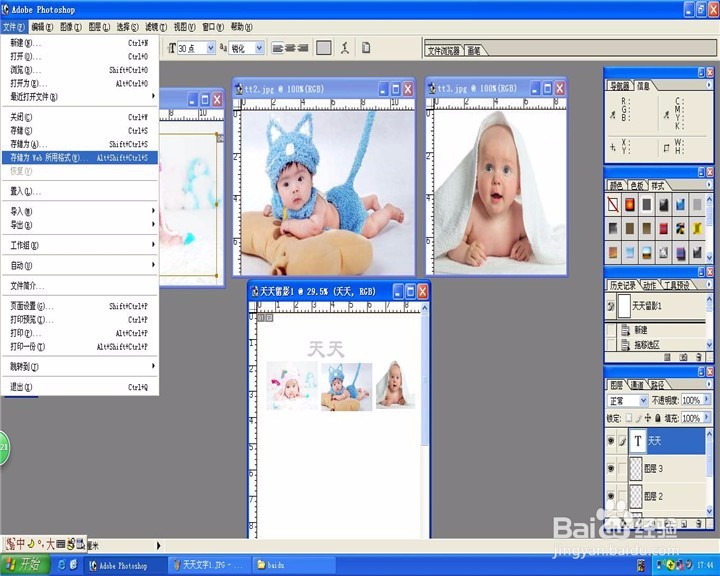
Task: Select left align text icon
Action: (x=277, y=48)
